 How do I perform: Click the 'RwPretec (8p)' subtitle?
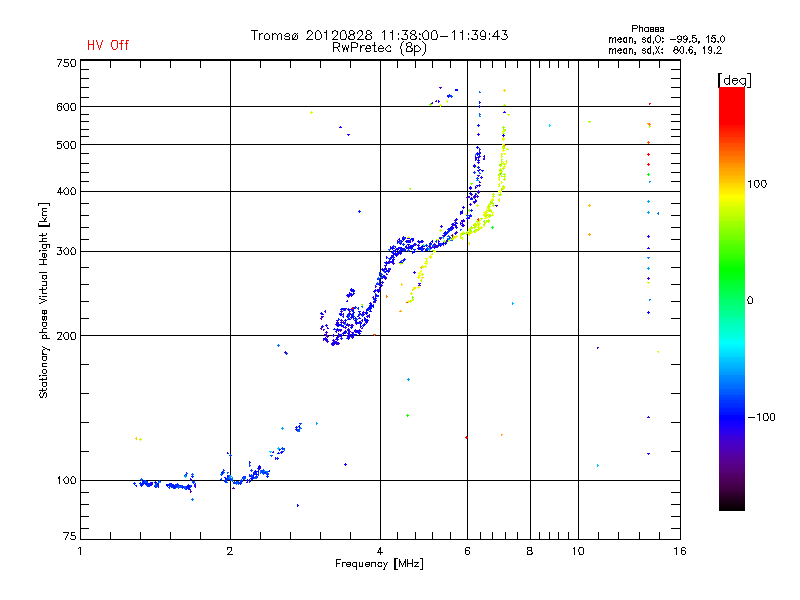coord(379,48)
